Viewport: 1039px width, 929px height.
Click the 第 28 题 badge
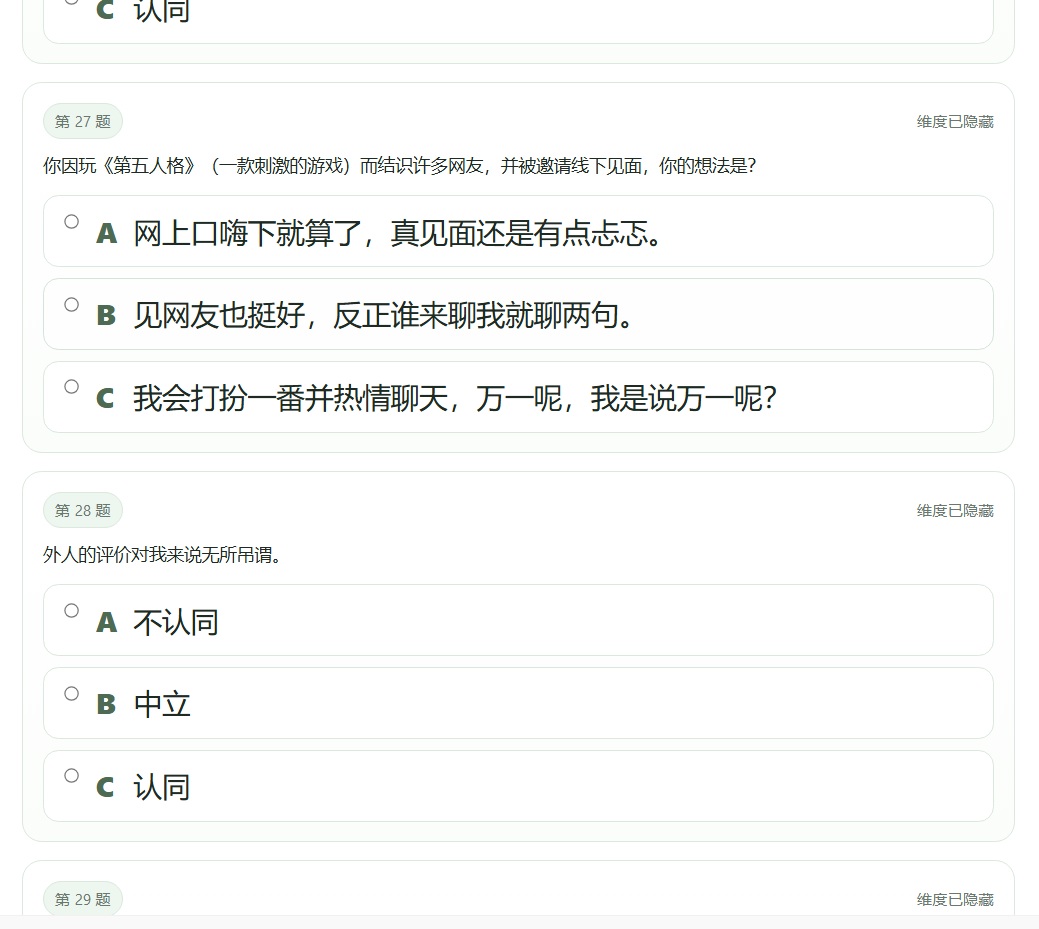click(82, 509)
